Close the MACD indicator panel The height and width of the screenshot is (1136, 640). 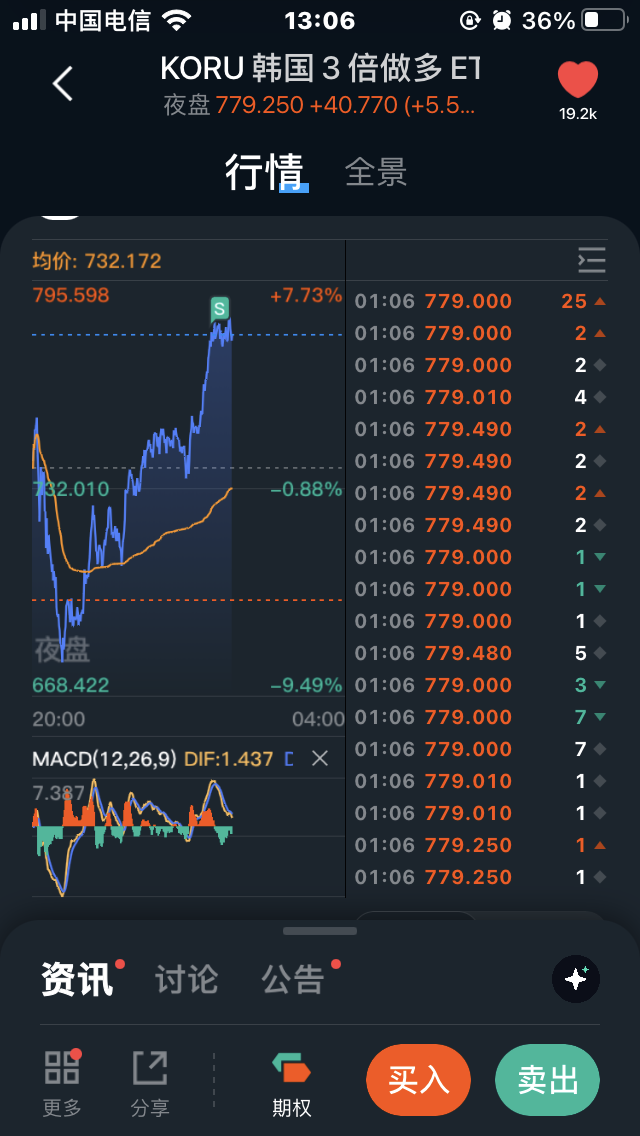320,759
